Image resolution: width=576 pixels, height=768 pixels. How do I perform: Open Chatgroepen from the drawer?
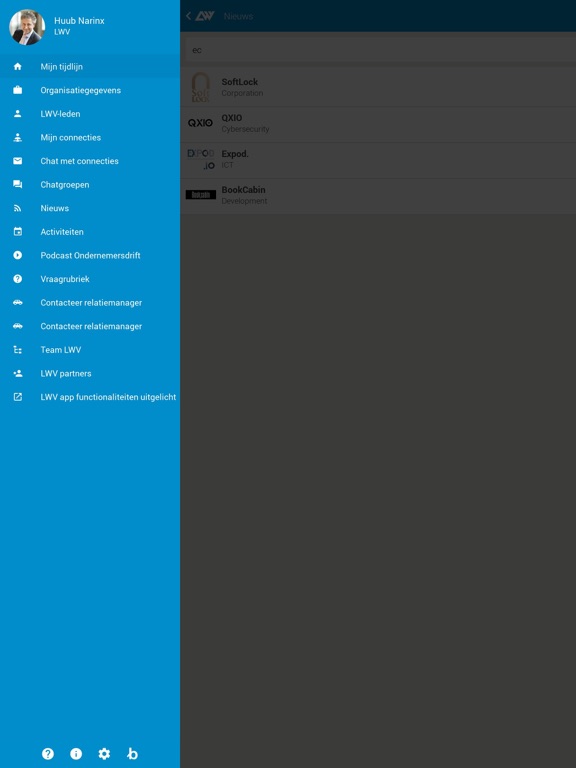[90, 185]
